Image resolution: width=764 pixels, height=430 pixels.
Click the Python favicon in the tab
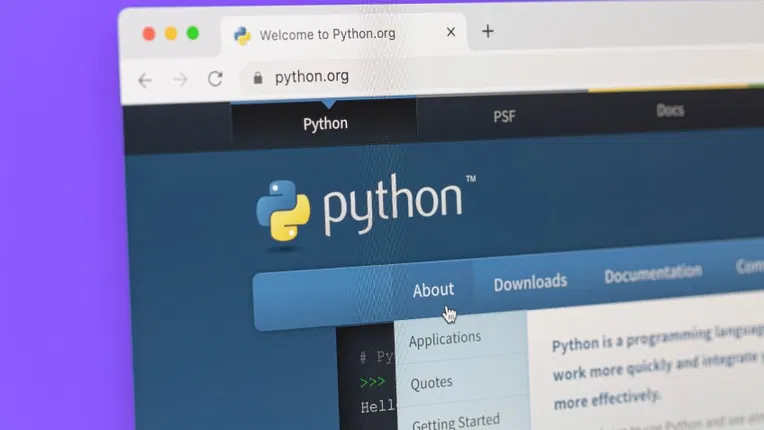point(242,35)
